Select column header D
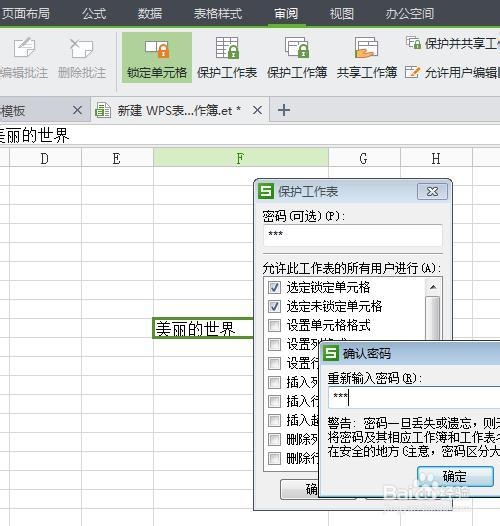 (45, 158)
